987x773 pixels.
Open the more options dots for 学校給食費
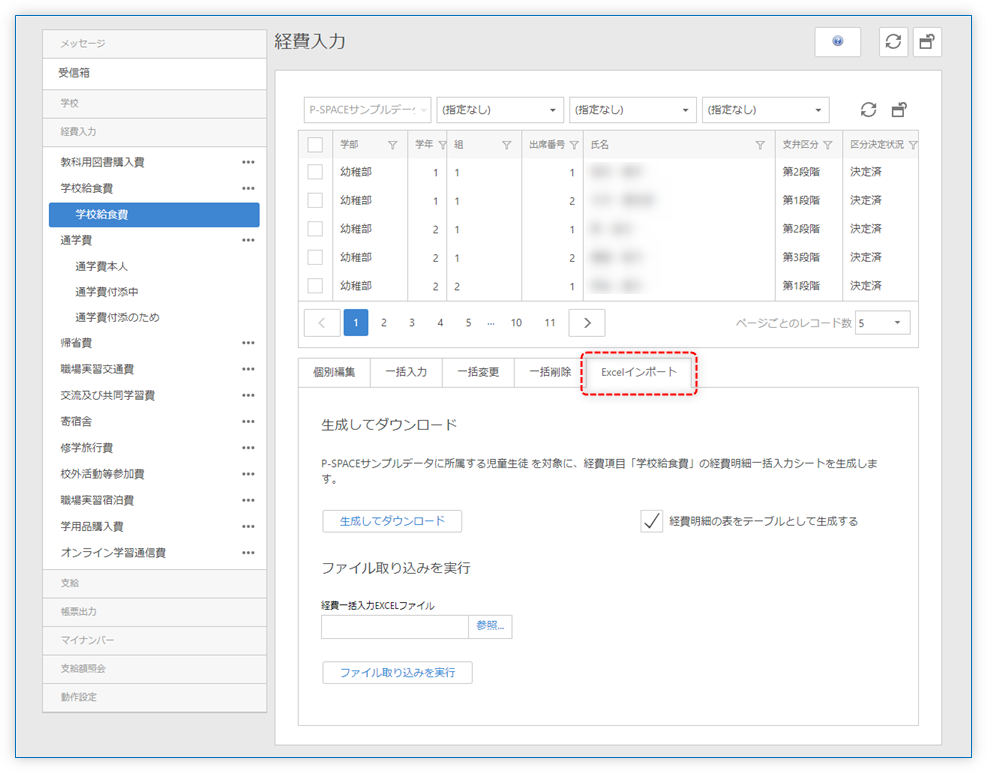pos(248,188)
